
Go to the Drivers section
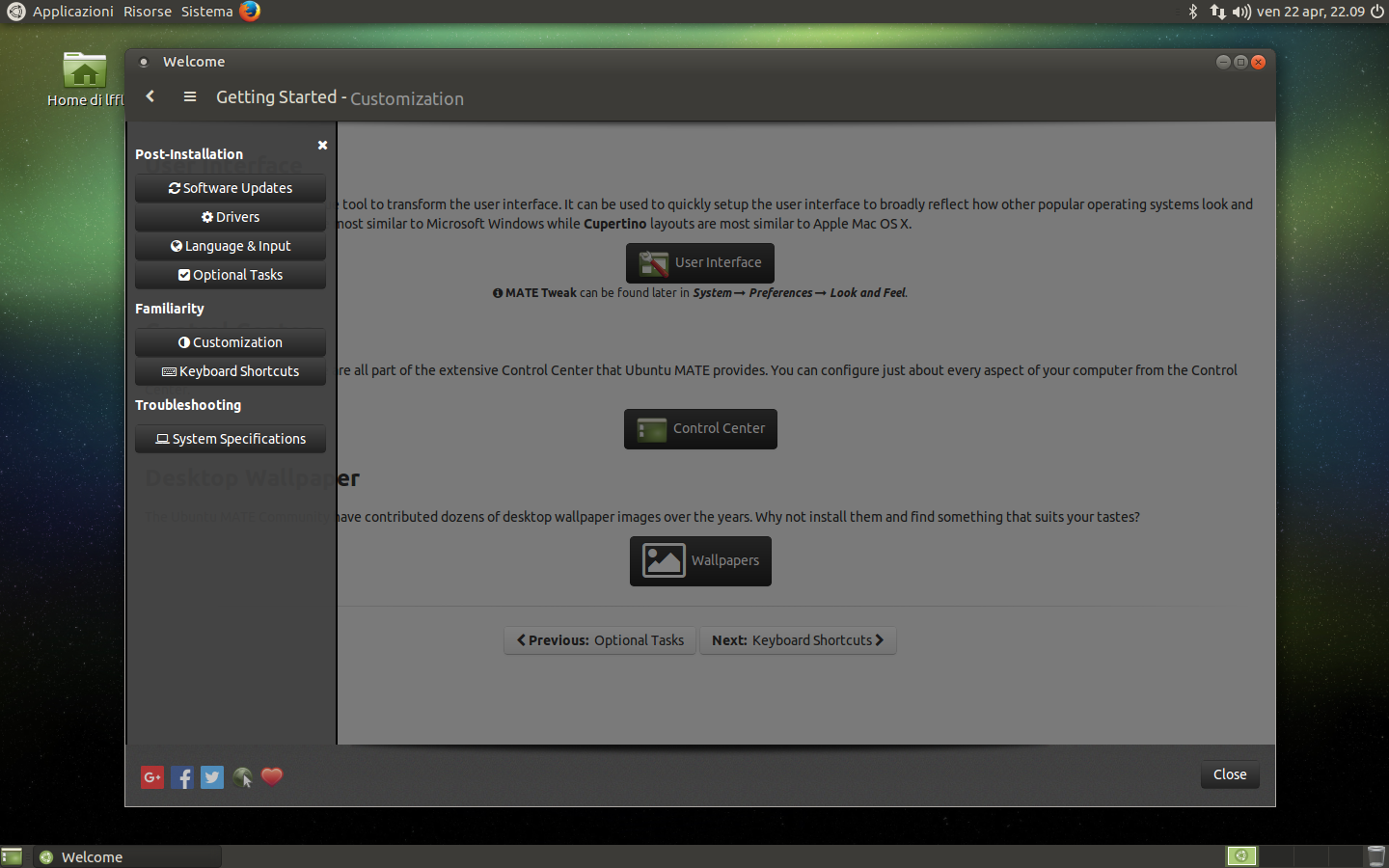[231, 217]
